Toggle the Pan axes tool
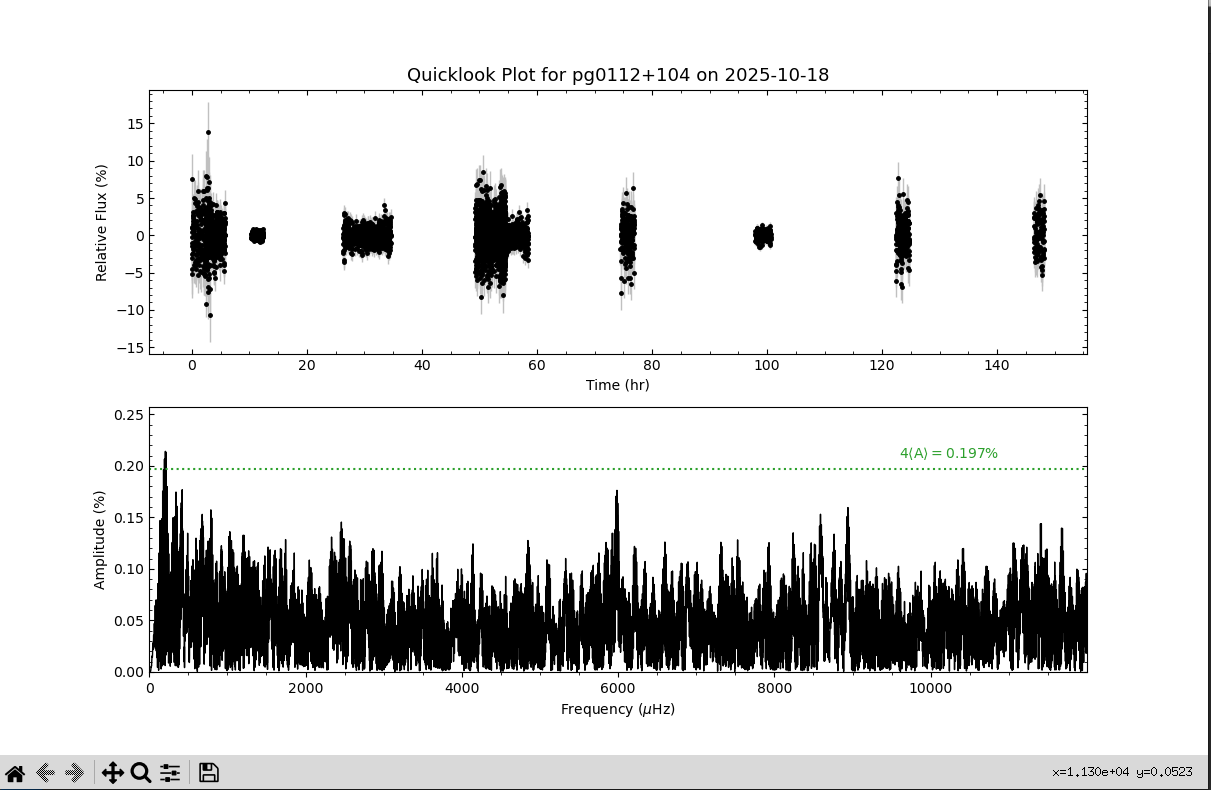 point(112,772)
